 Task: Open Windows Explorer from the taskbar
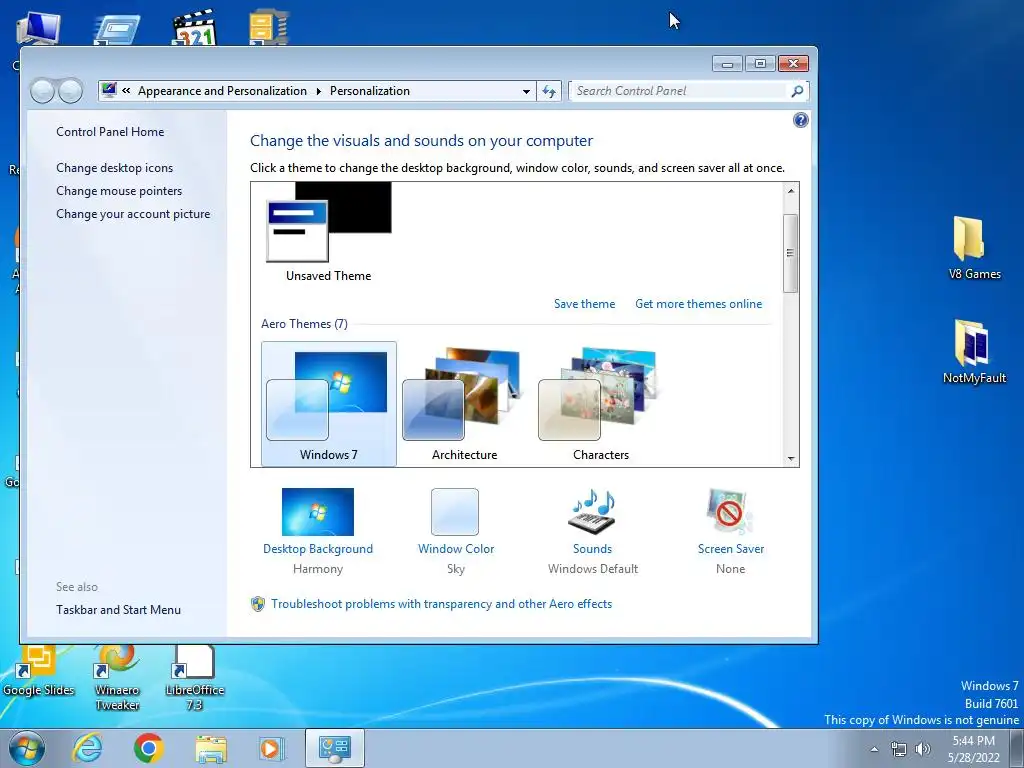(x=211, y=749)
